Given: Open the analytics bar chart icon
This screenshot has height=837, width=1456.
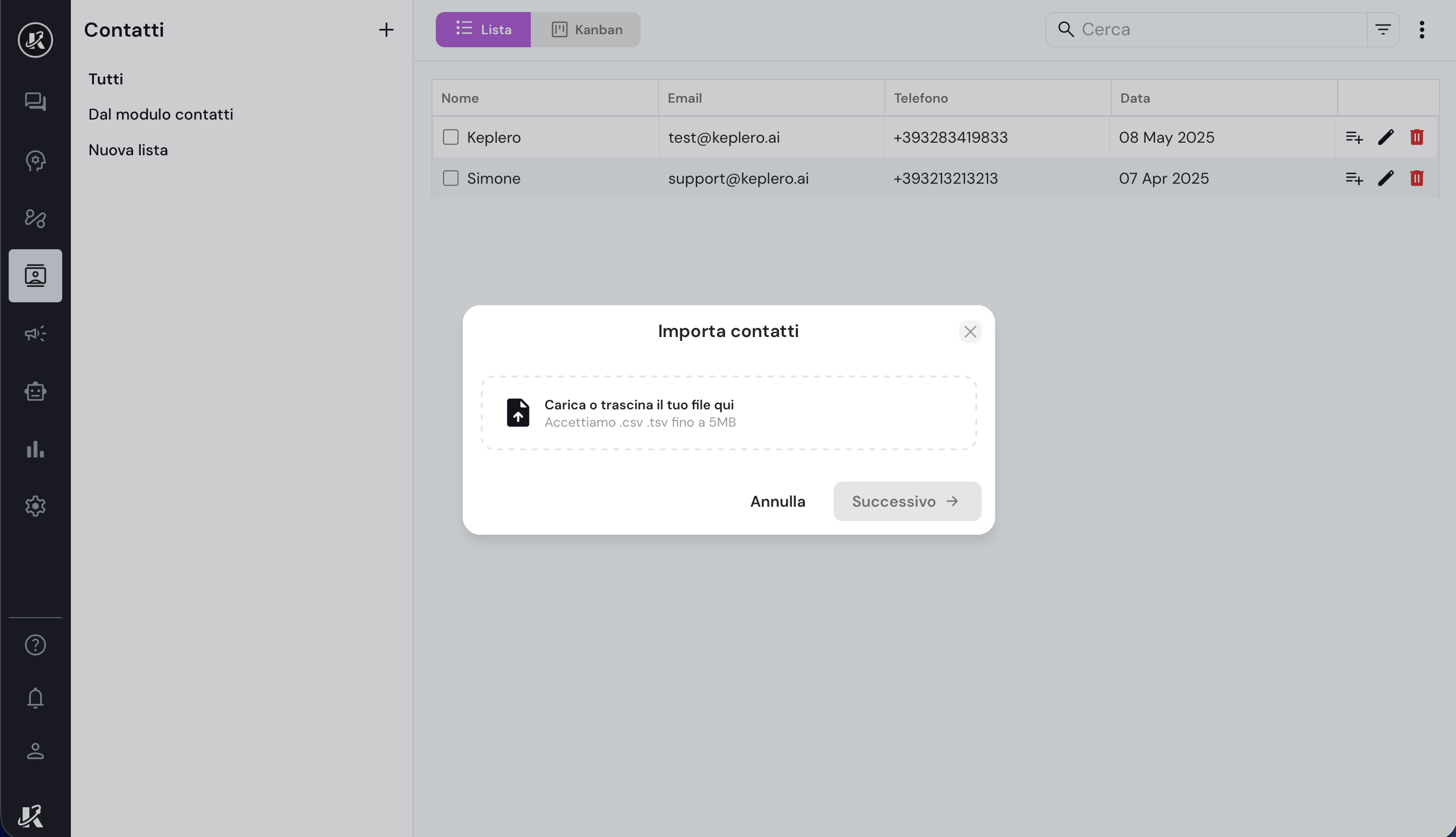Looking at the screenshot, I should 35,449.
